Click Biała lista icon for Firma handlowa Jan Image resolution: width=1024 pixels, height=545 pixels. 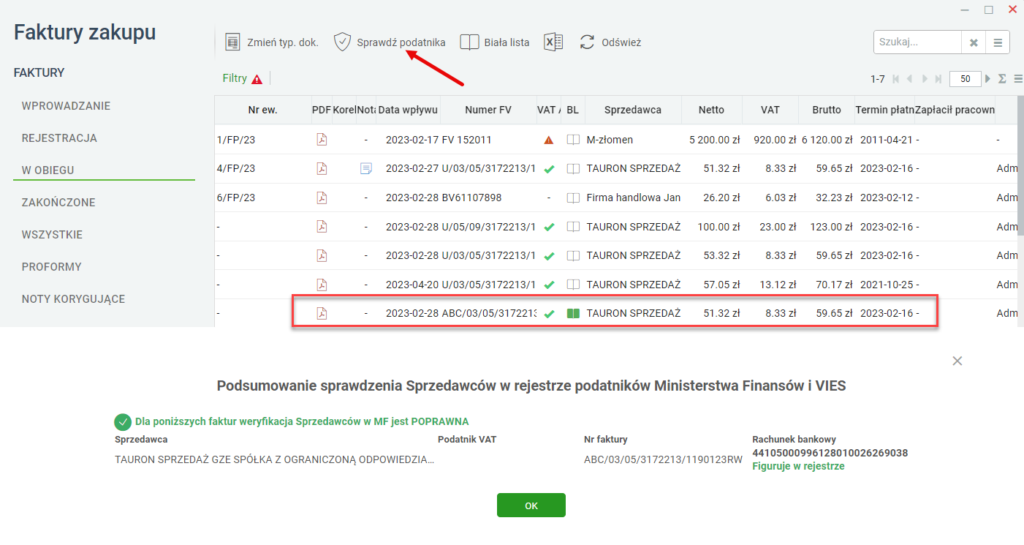(573, 198)
